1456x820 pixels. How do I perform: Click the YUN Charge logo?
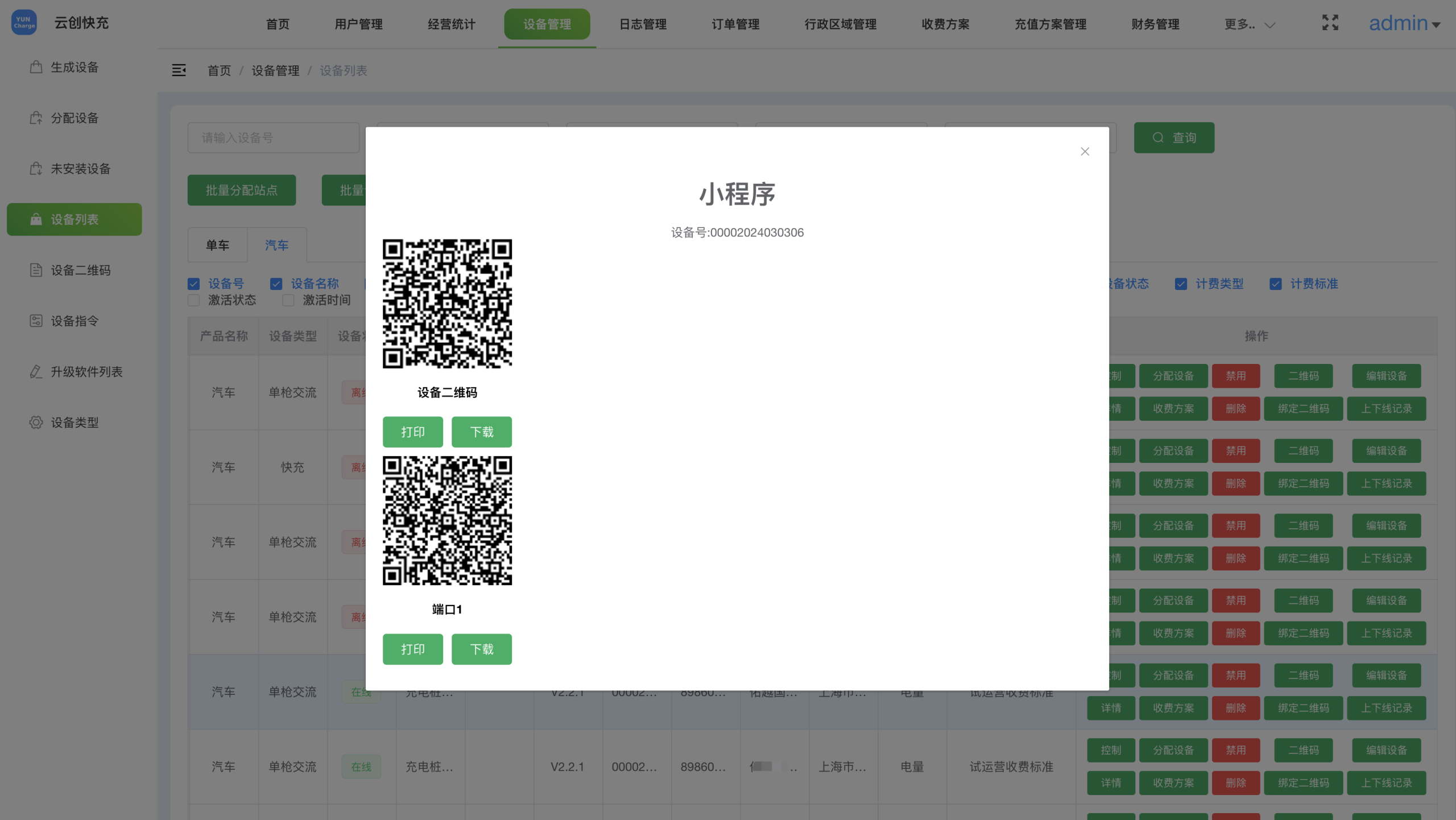coord(24,23)
